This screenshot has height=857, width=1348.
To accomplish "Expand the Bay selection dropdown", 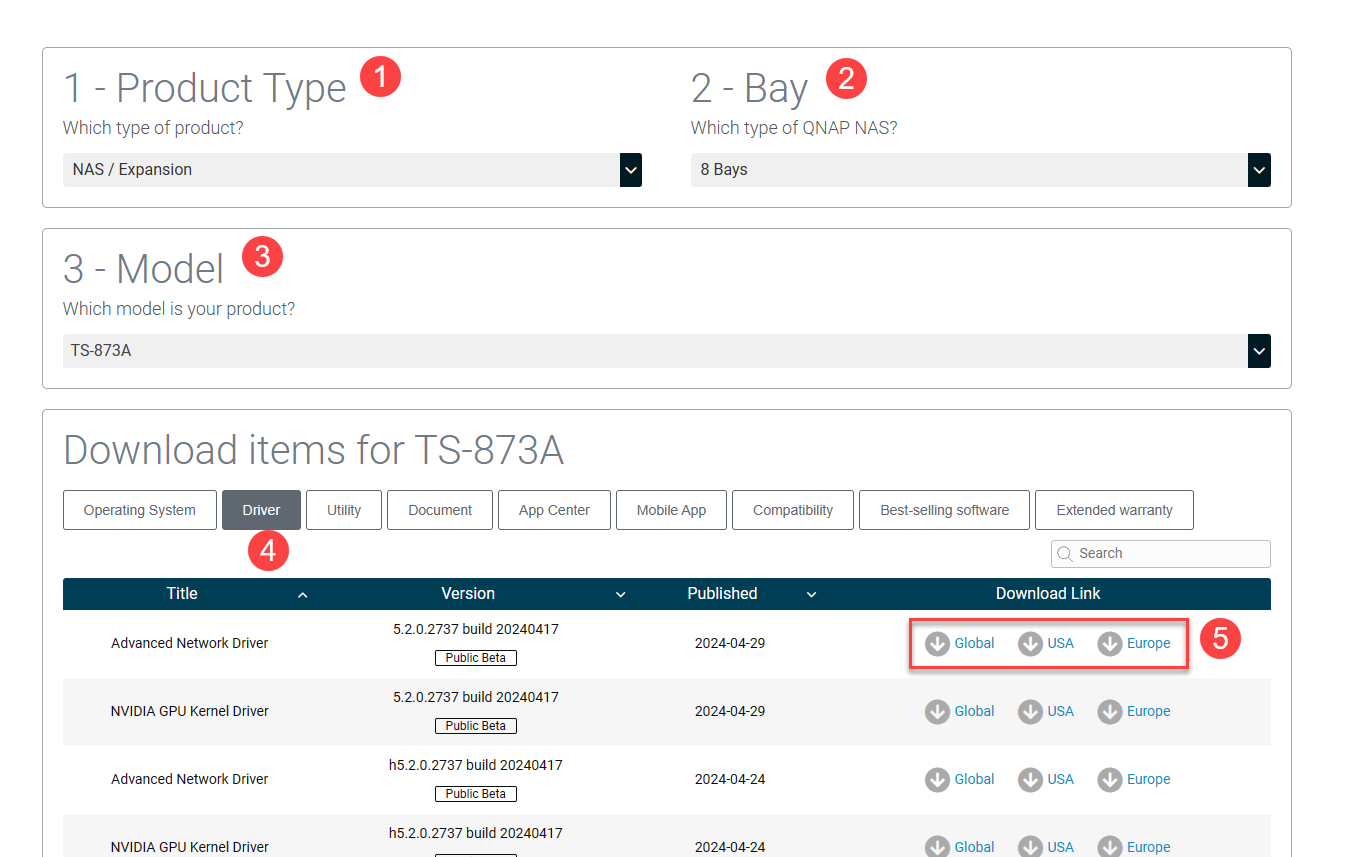I will pyautogui.click(x=1259, y=170).
